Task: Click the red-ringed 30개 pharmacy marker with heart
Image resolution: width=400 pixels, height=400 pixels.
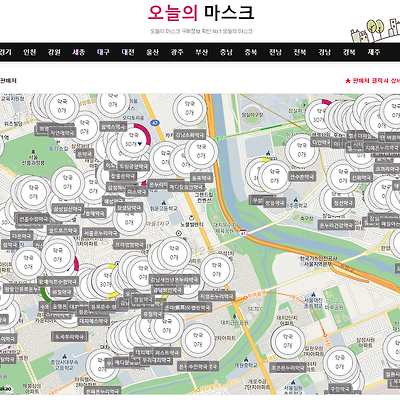Action: coord(133,140)
